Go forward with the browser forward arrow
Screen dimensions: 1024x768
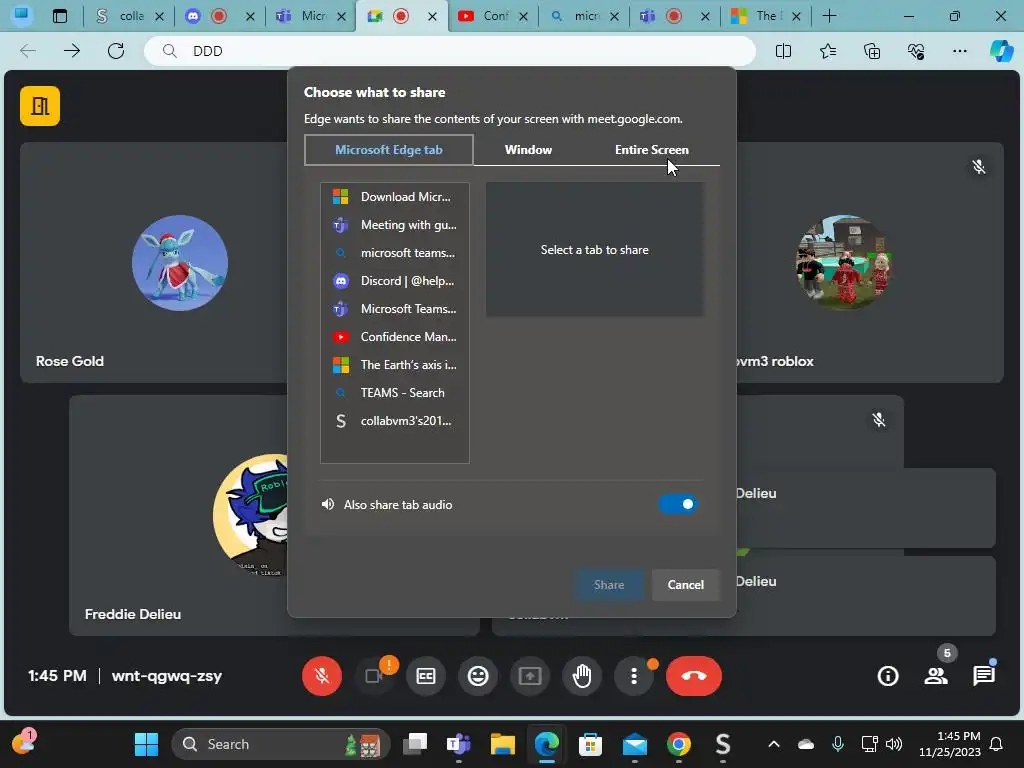click(72, 51)
